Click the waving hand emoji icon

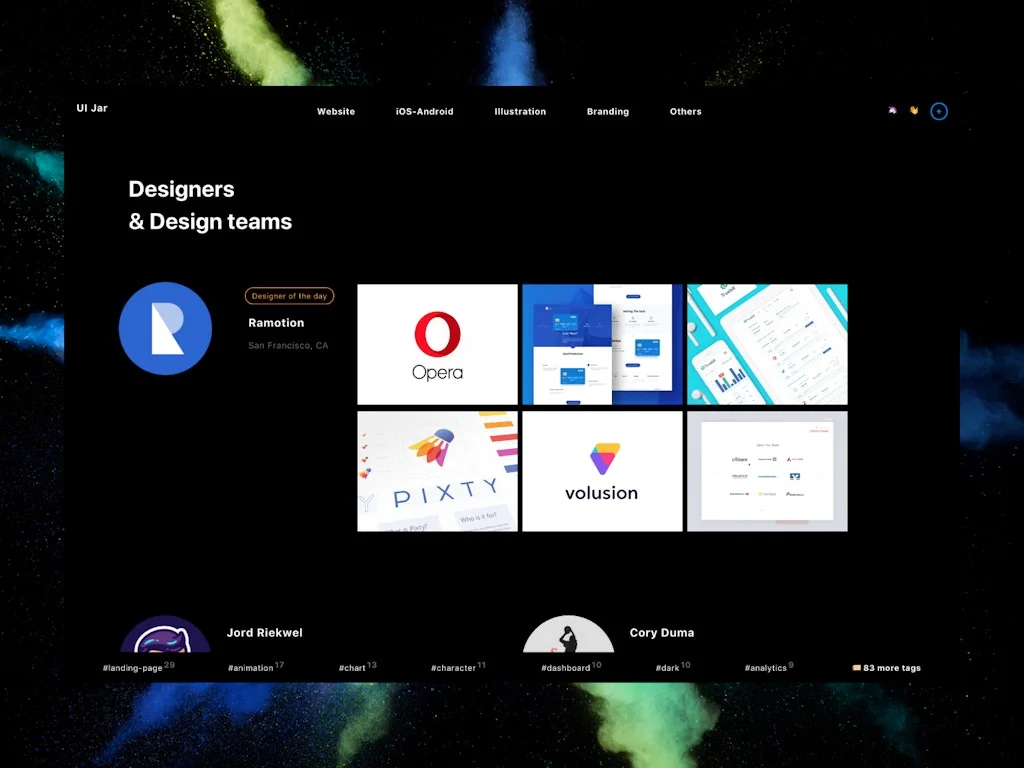click(913, 110)
